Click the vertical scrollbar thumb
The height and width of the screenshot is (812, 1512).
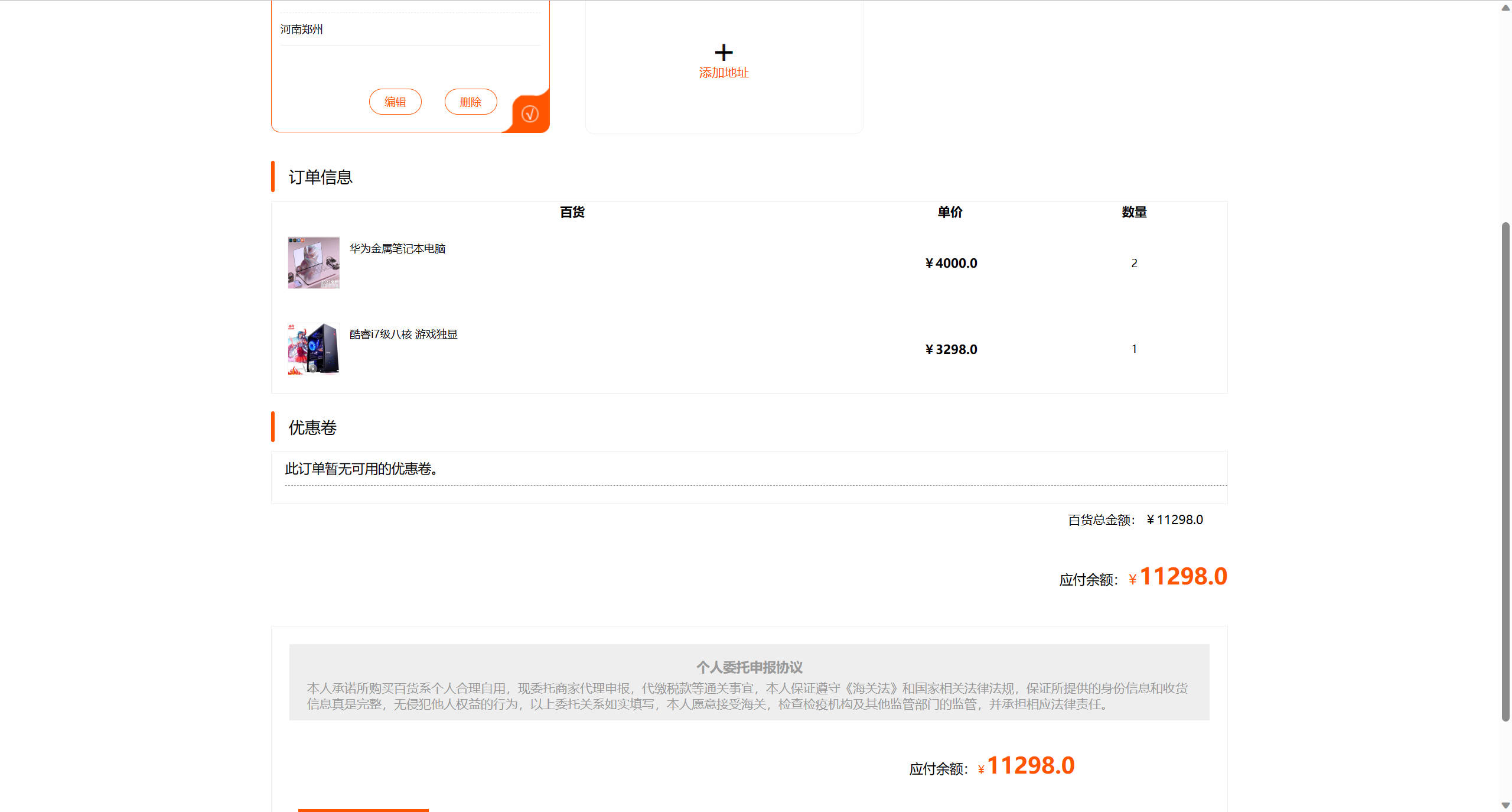[x=1506, y=472]
